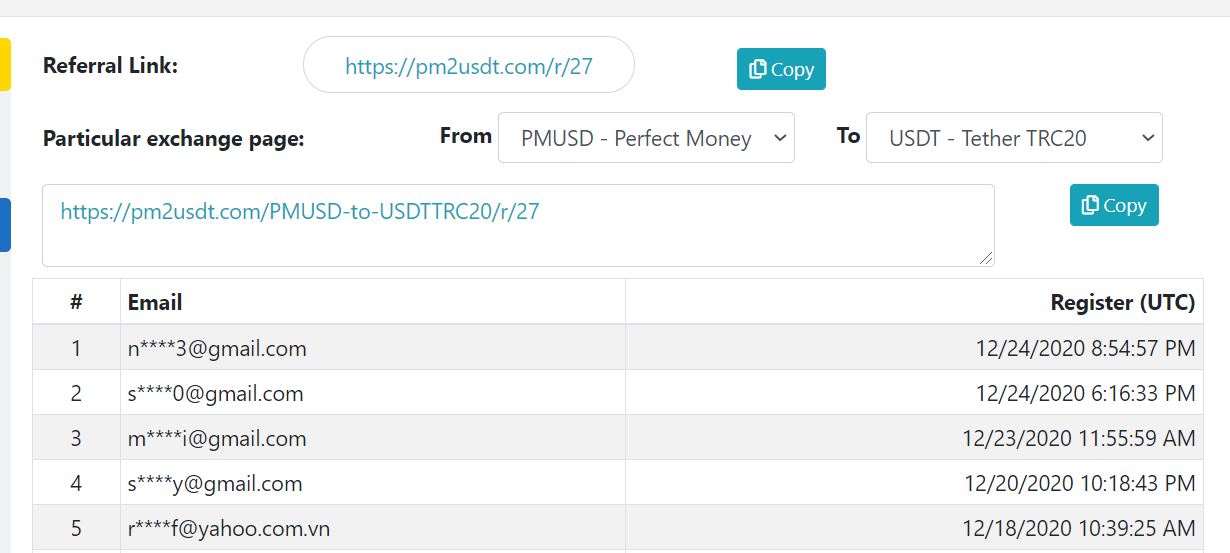Click the PMUSD-to-USDTTRC20 URL text area
This screenshot has height=553, width=1230.
pos(518,226)
